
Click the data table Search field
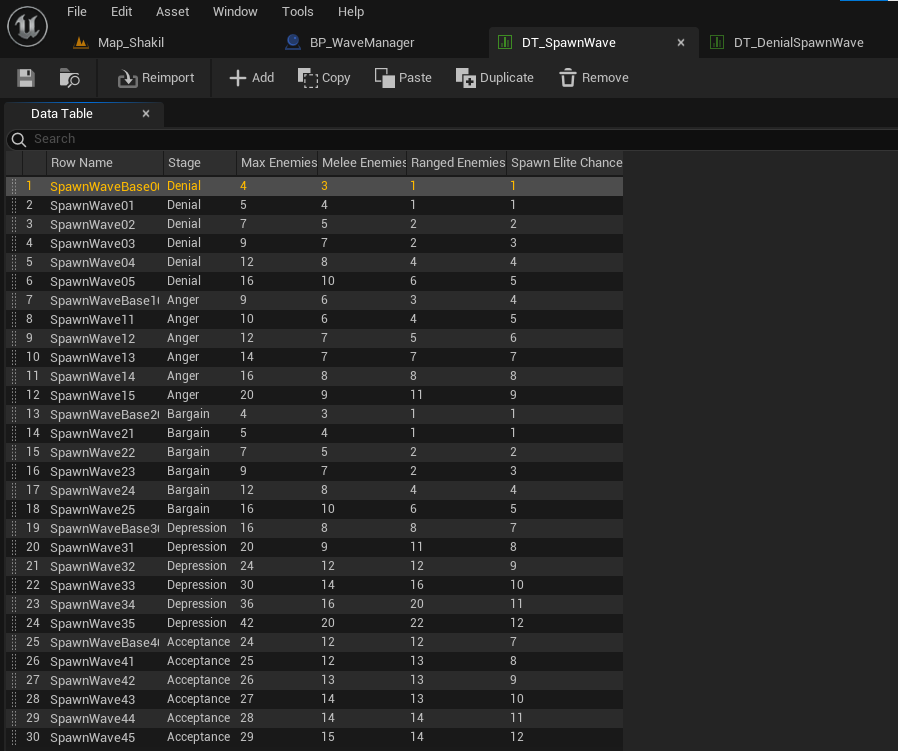pos(452,139)
